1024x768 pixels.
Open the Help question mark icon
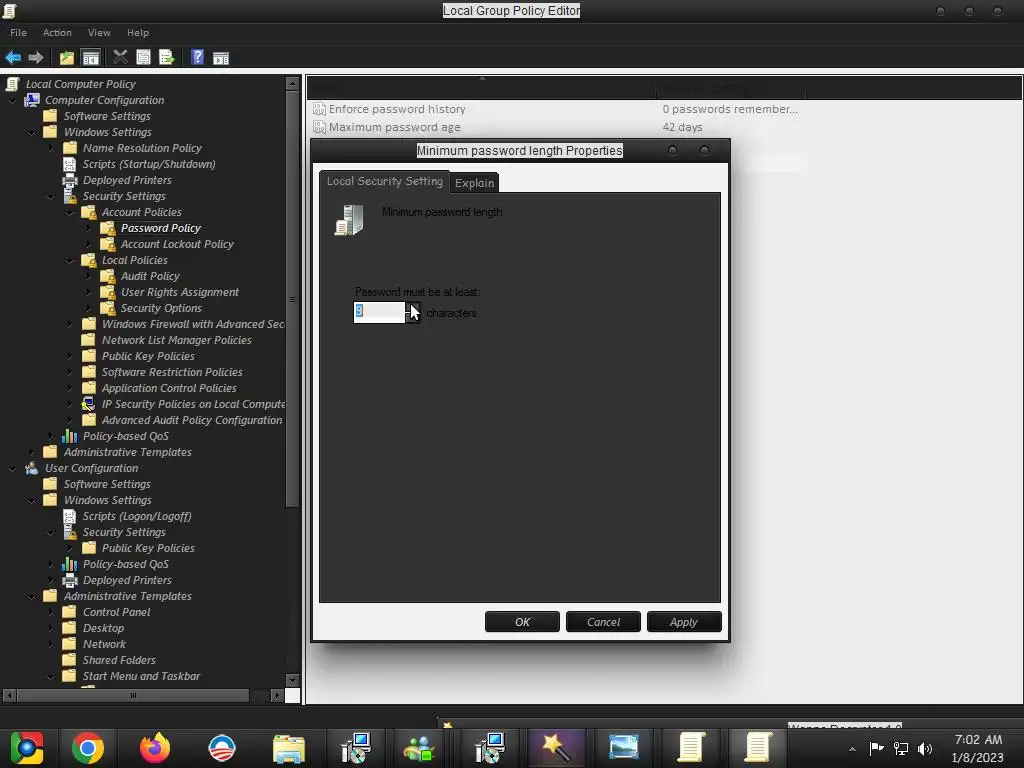click(197, 57)
